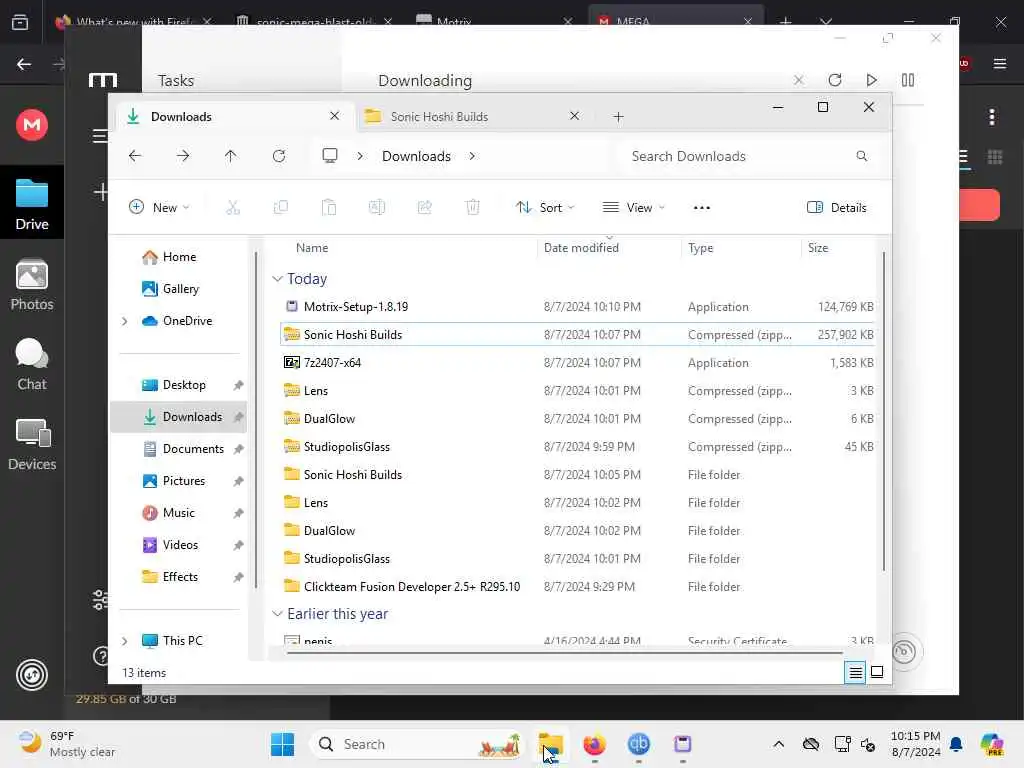1024x768 pixels.
Task: Open MEGA Chat section
Action: [32, 364]
